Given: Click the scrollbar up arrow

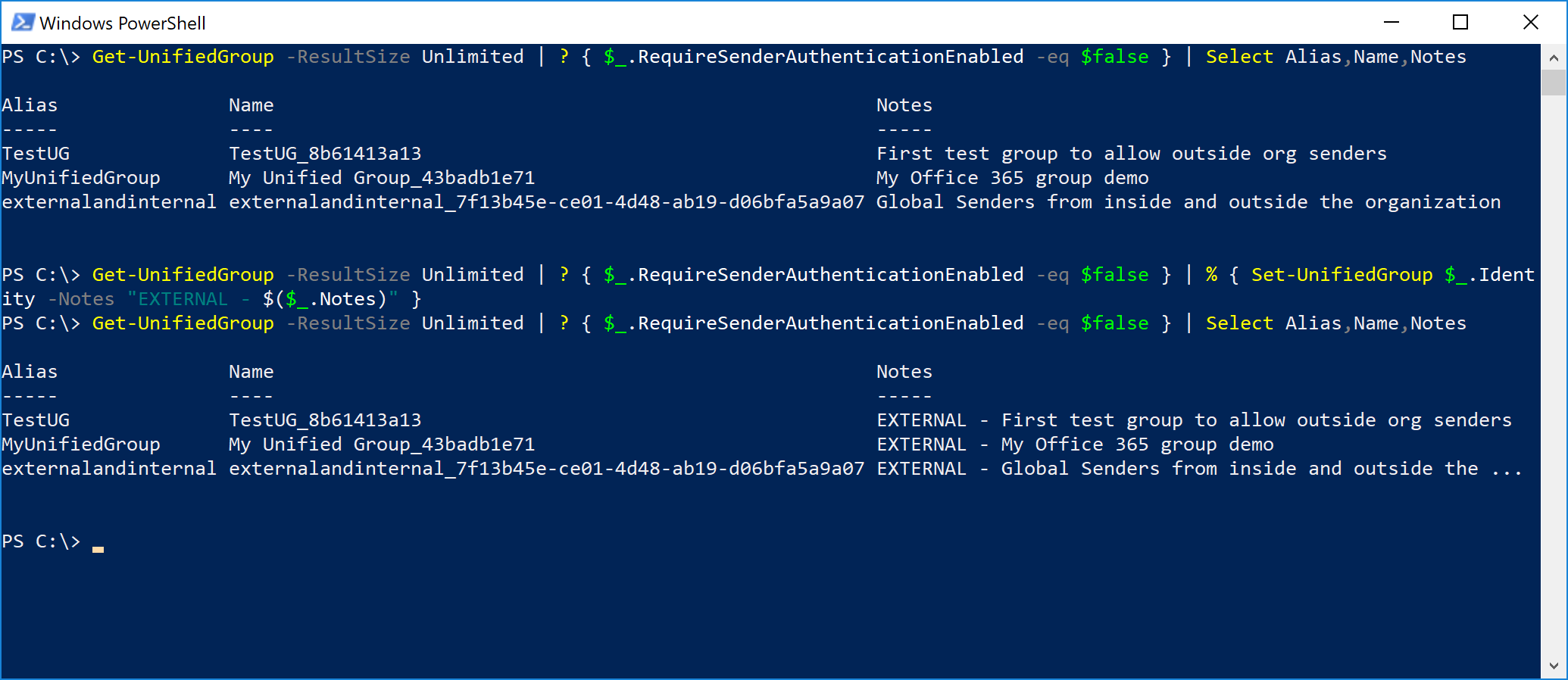Looking at the screenshot, I should point(1554,58).
